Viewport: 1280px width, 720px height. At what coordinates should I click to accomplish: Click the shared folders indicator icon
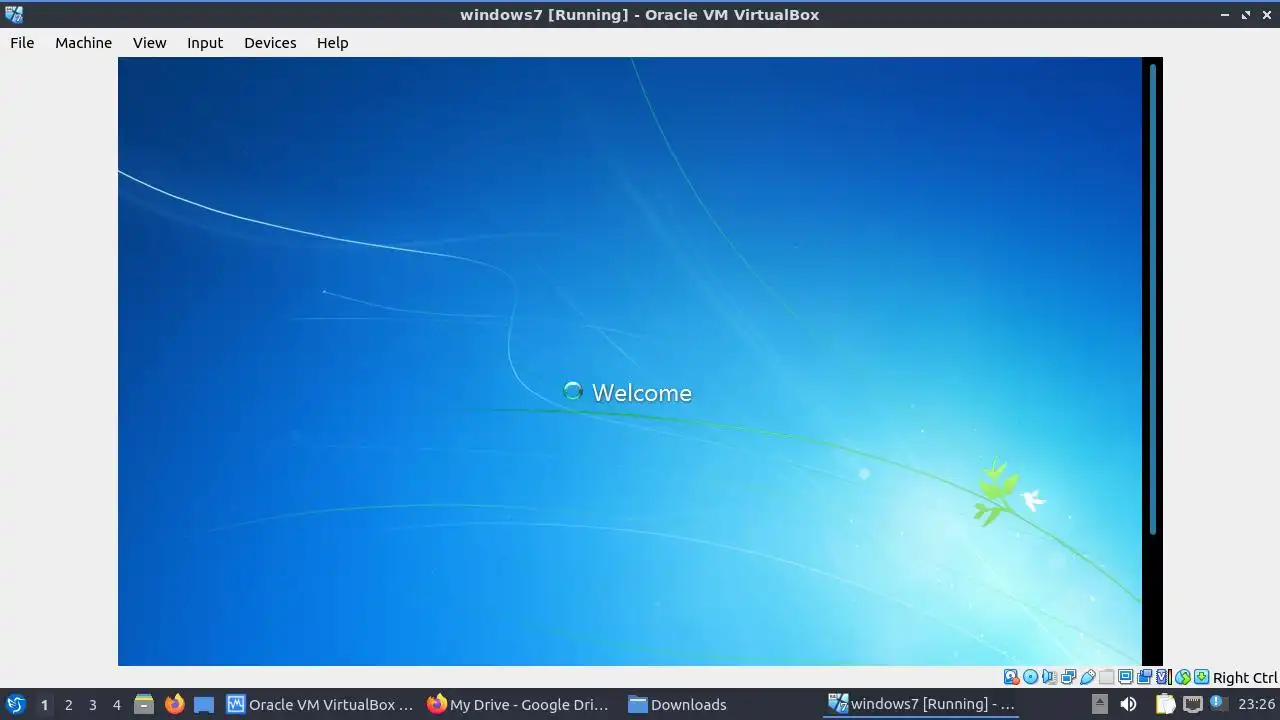tap(1106, 677)
